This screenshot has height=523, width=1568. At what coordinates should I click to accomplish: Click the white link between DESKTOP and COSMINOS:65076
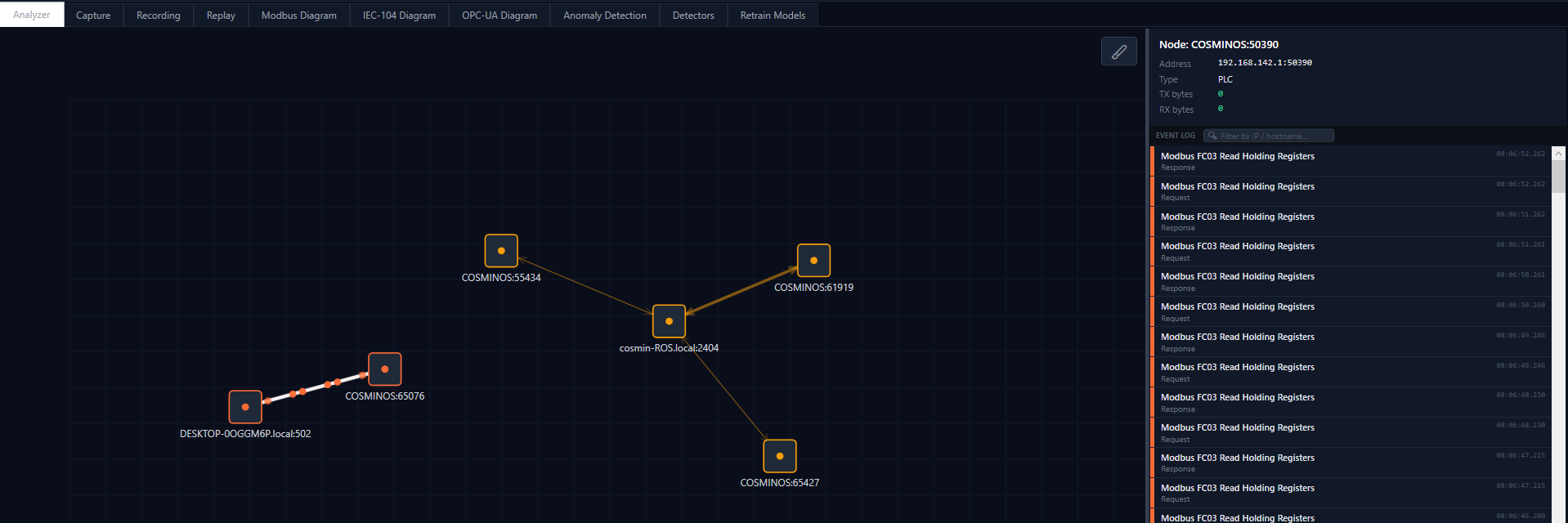pos(315,388)
